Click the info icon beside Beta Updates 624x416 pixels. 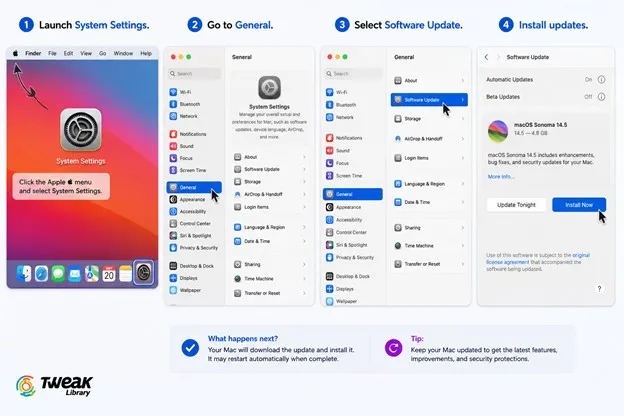pos(601,97)
